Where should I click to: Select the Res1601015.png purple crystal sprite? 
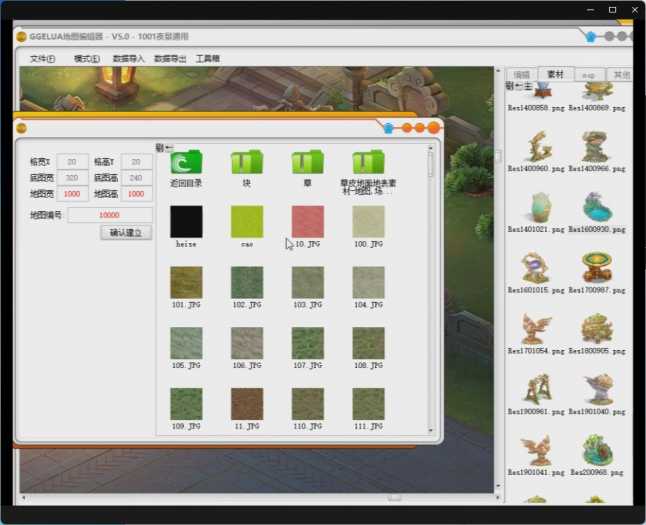[535, 268]
